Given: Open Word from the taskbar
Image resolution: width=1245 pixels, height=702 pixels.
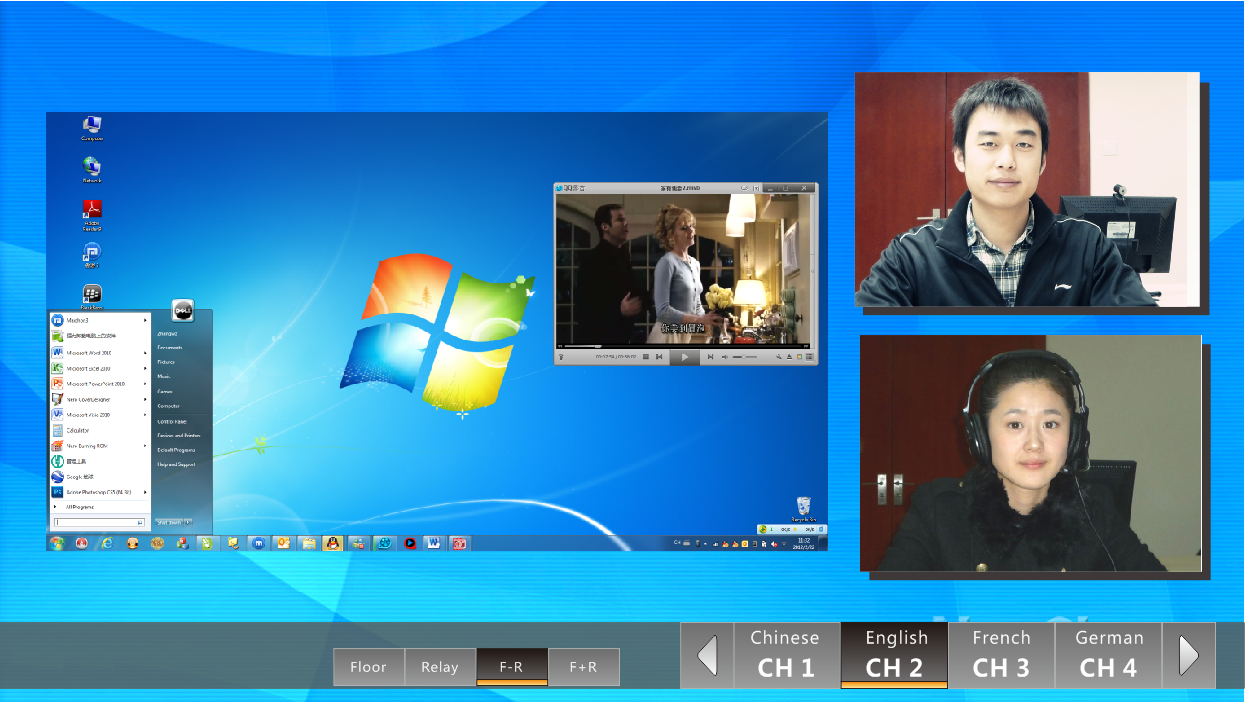Looking at the screenshot, I should tap(433, 543).
